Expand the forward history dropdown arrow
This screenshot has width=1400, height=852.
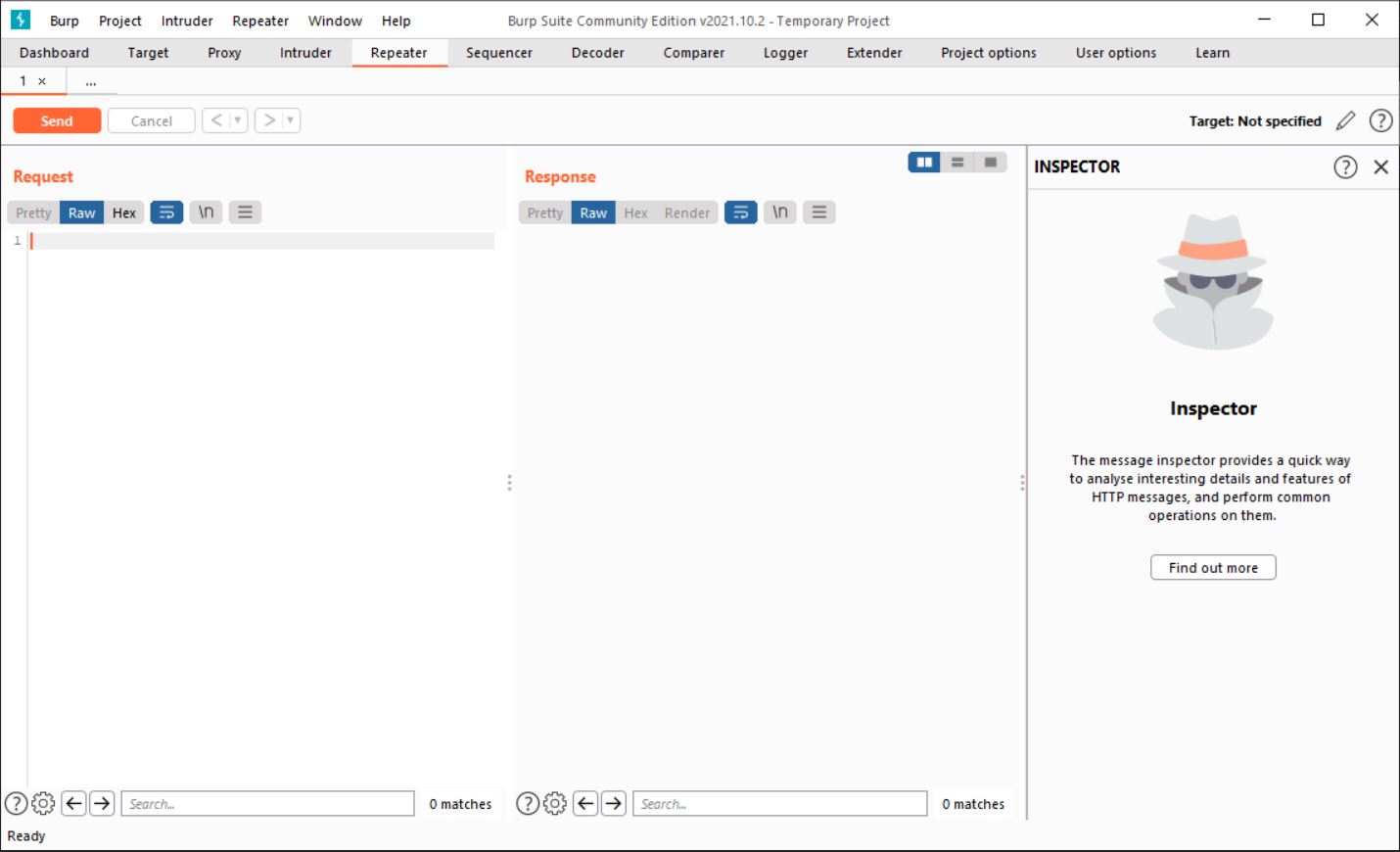tap(291, 120)
